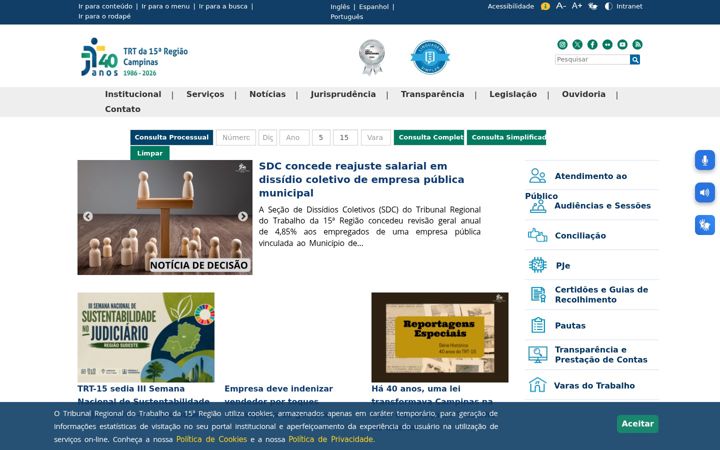Go to previous slide in news carousel
The height and width of the screenshot is (450, 720).
click(88, 216)
